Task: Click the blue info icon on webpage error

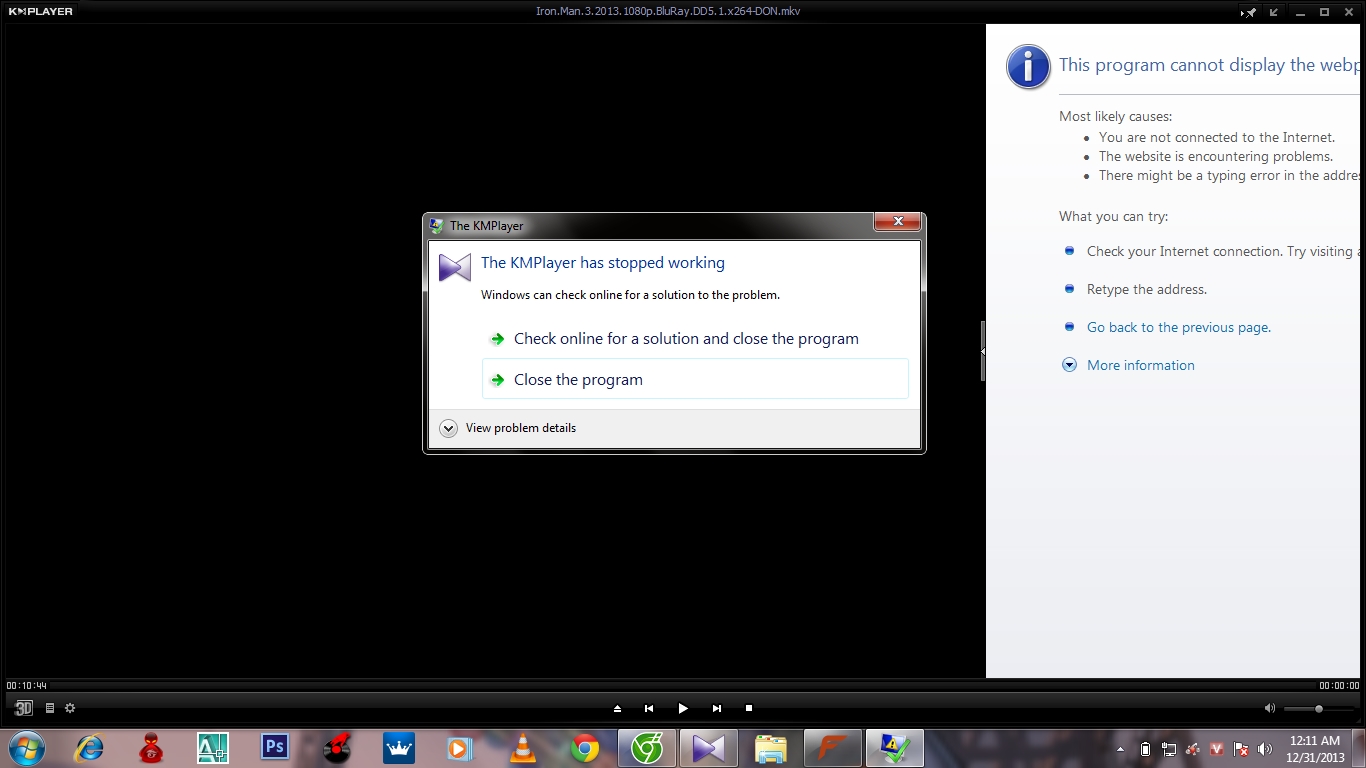Action: click(1029, 67)
